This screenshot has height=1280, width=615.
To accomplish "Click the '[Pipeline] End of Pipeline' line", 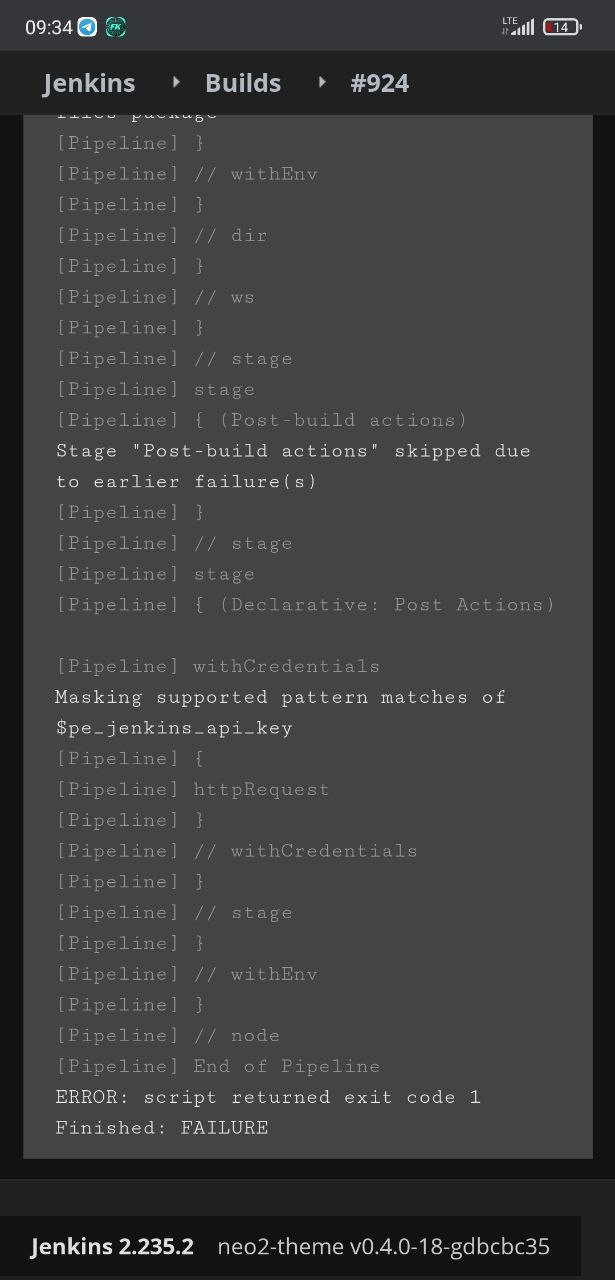I will click(218, 1066).
